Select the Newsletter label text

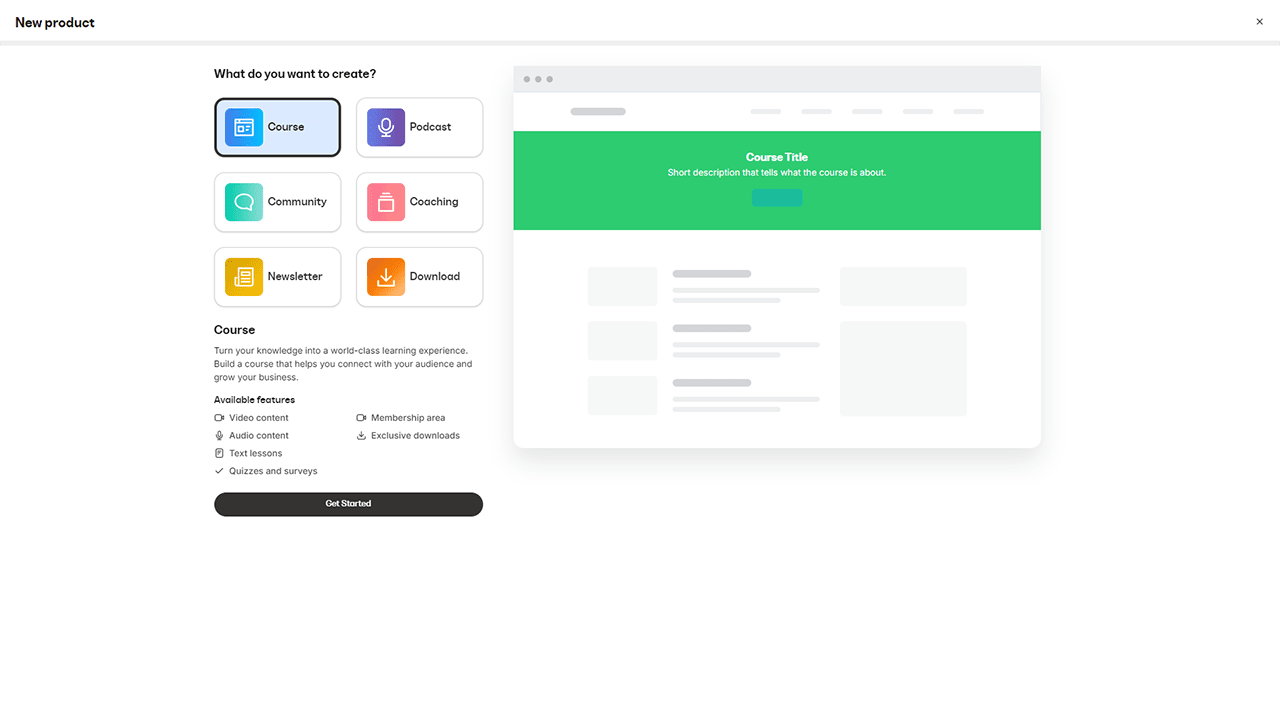(295, 277)
